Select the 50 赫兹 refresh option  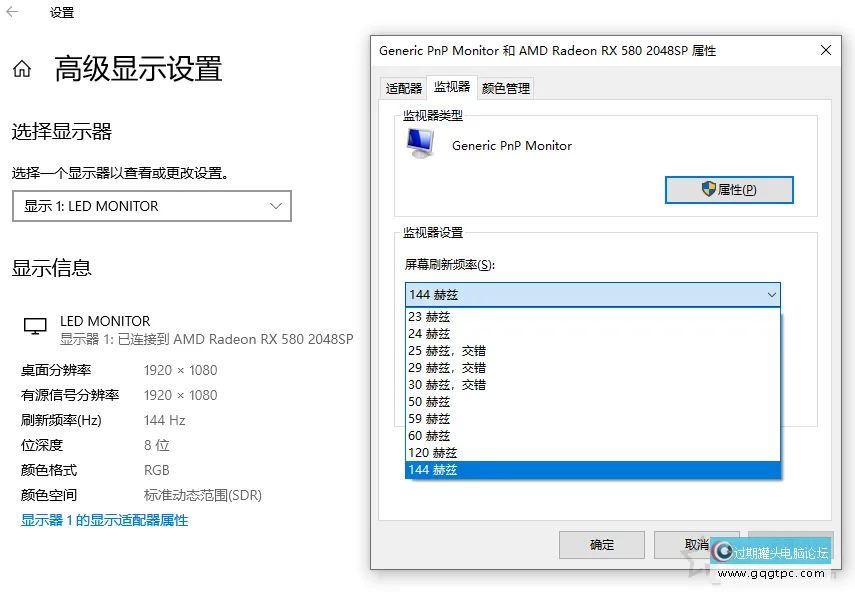[428, 401]
